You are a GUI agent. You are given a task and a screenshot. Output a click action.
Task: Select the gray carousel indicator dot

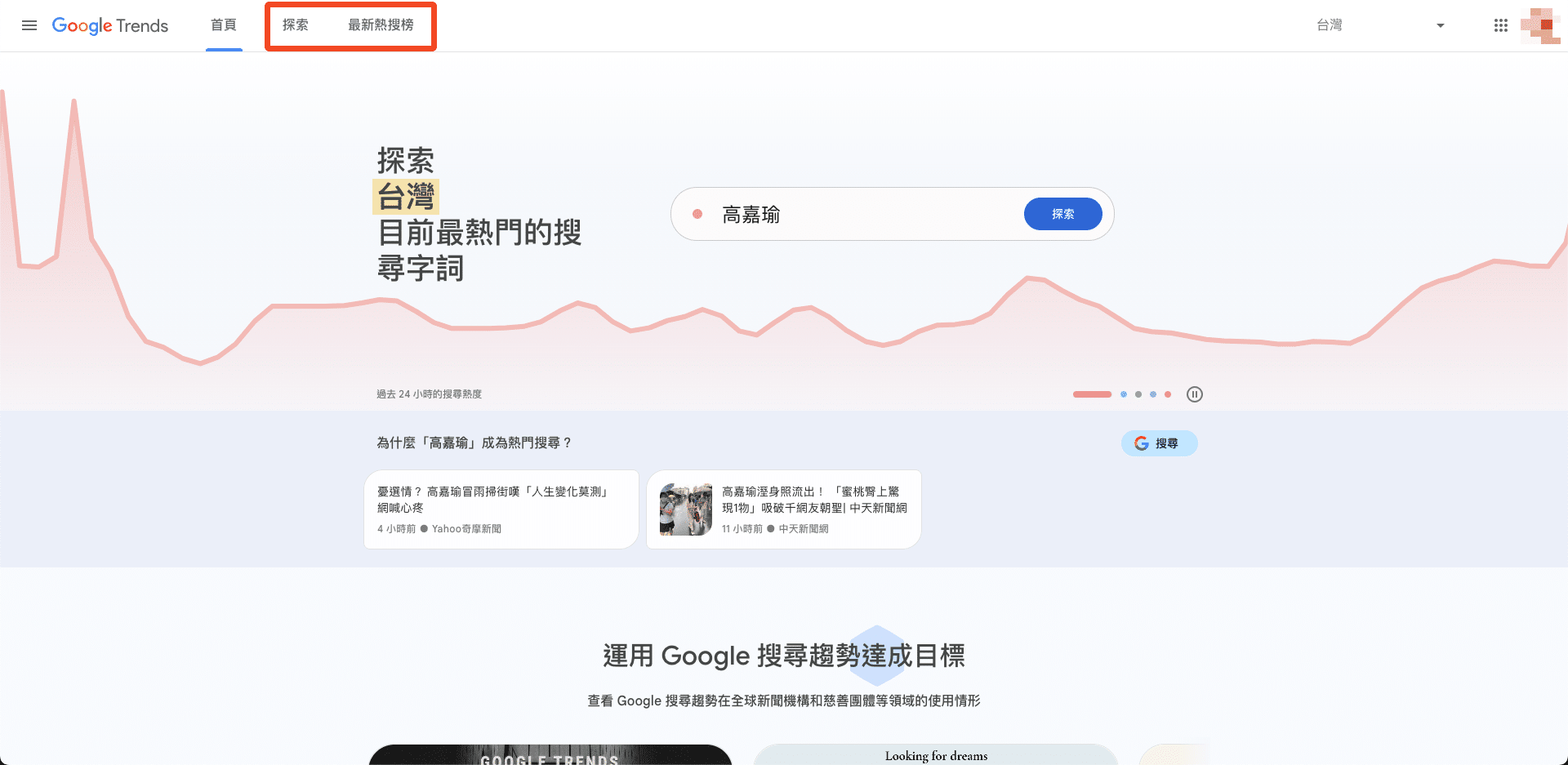click(1138, 394)
